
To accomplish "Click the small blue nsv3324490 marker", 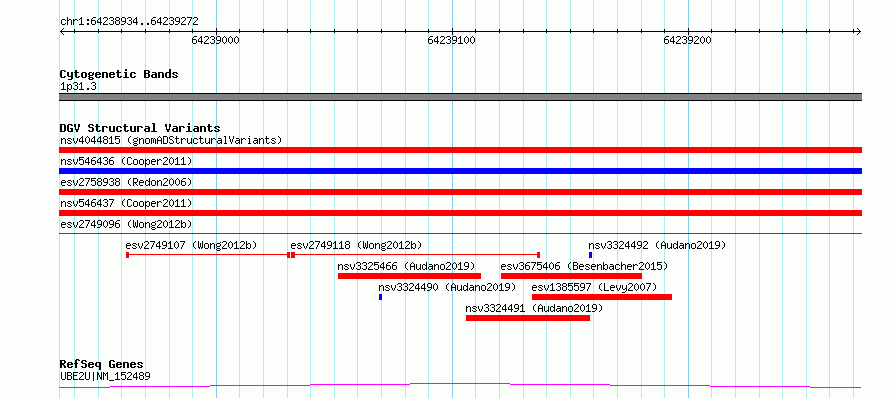I will [380, 297].
